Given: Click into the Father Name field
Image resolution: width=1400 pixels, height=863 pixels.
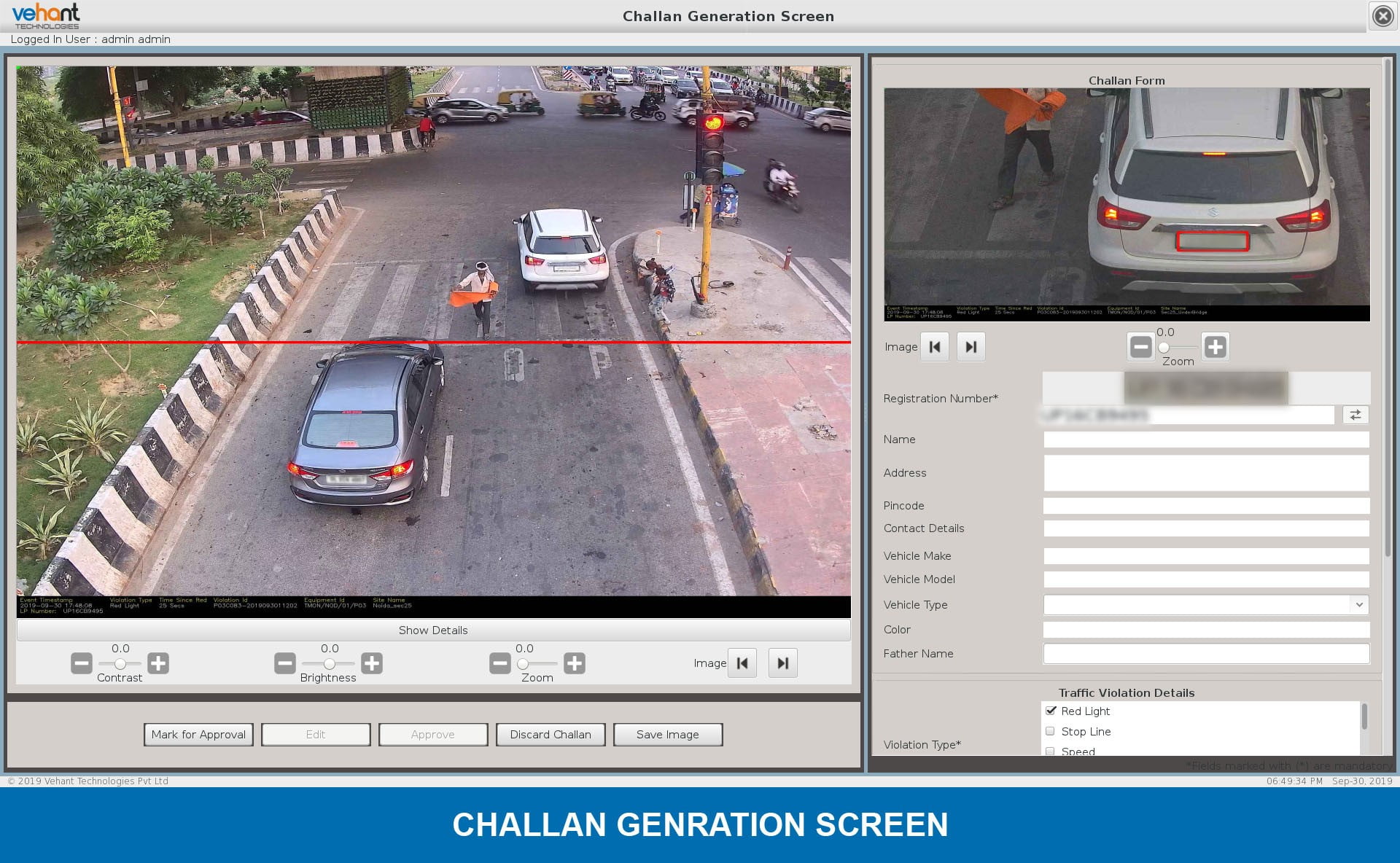Looking at the screenshot, I should 1206,654.
